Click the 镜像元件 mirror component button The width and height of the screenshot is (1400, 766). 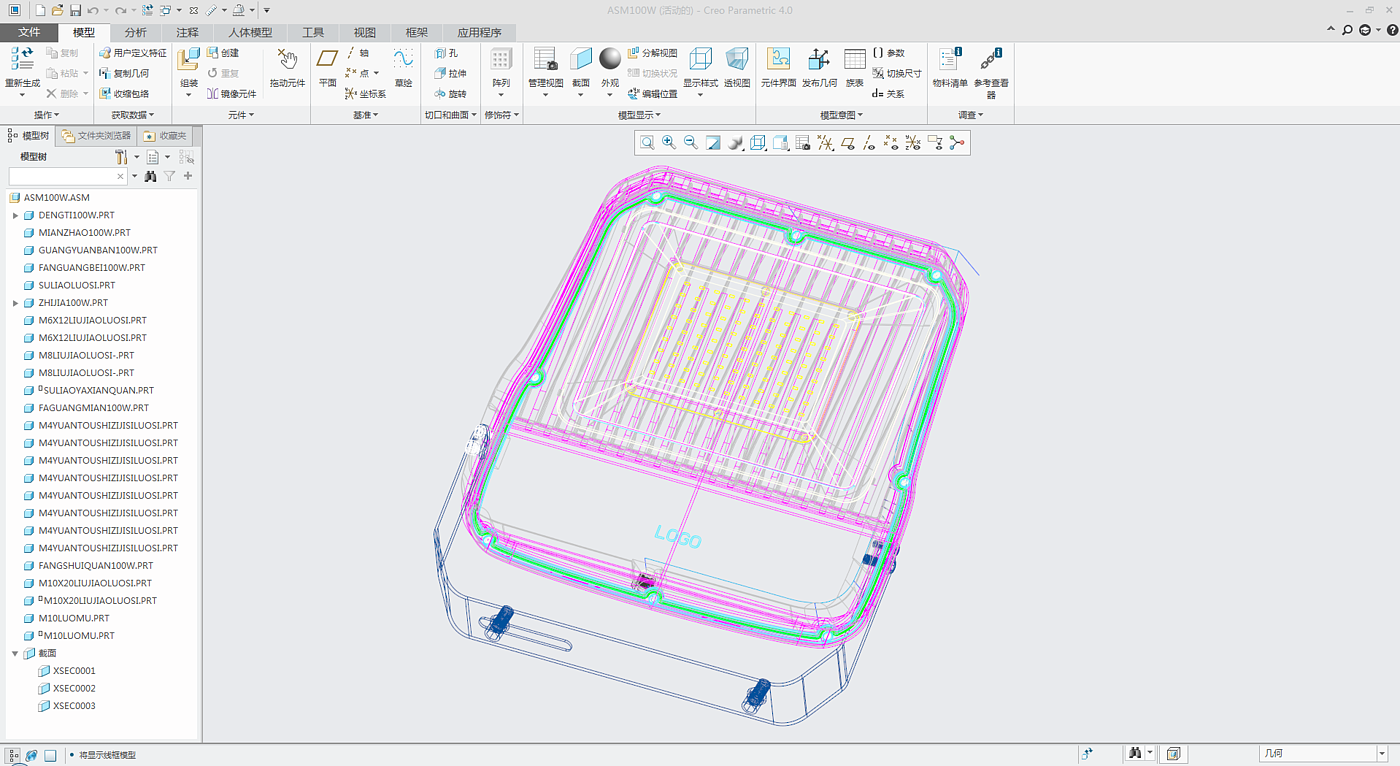click(x=232, y=94)
